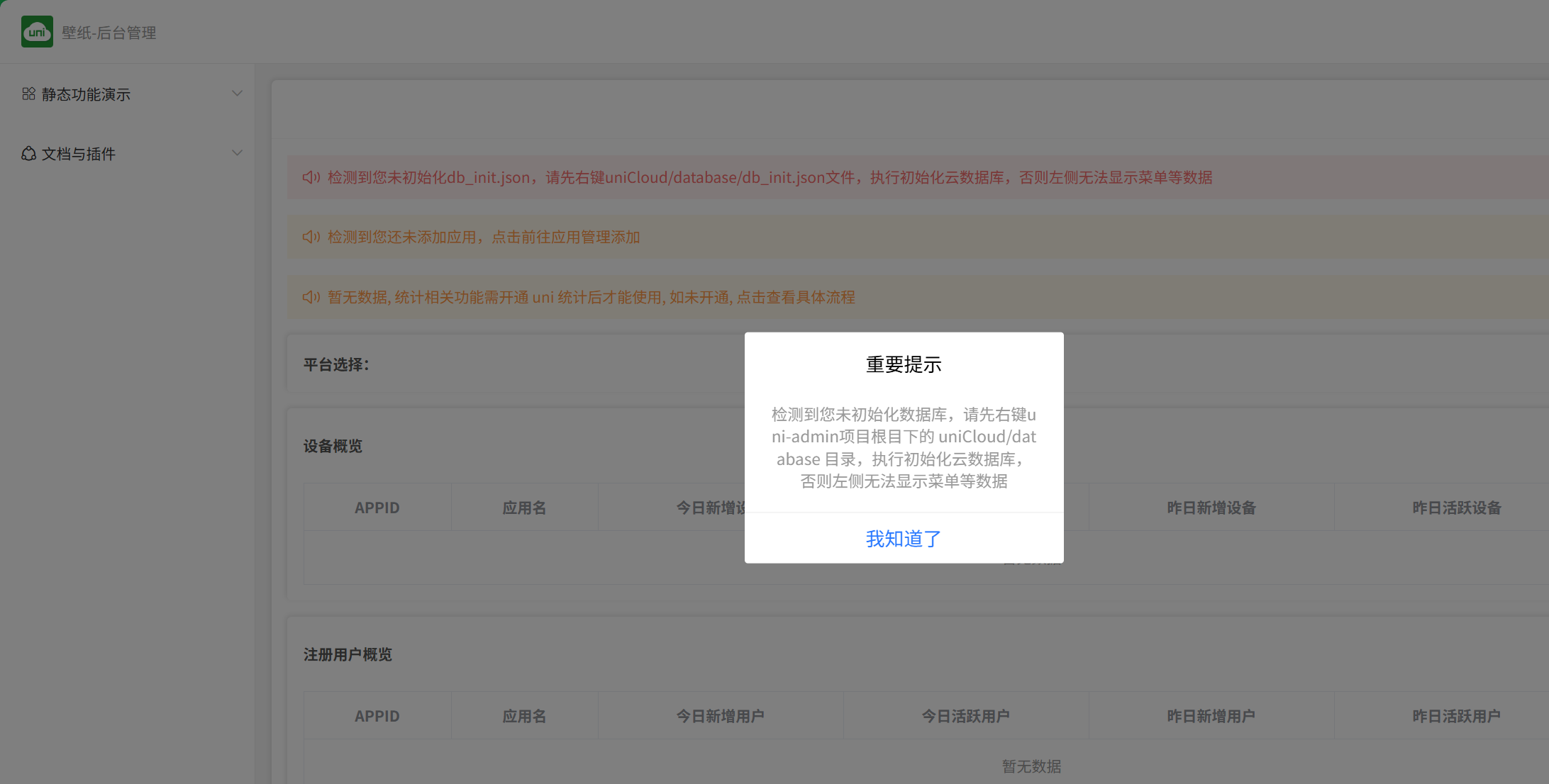Click 暂无数据 in 注册用户概览 table
The image size is (1549, 784).
pos(1032,766)
